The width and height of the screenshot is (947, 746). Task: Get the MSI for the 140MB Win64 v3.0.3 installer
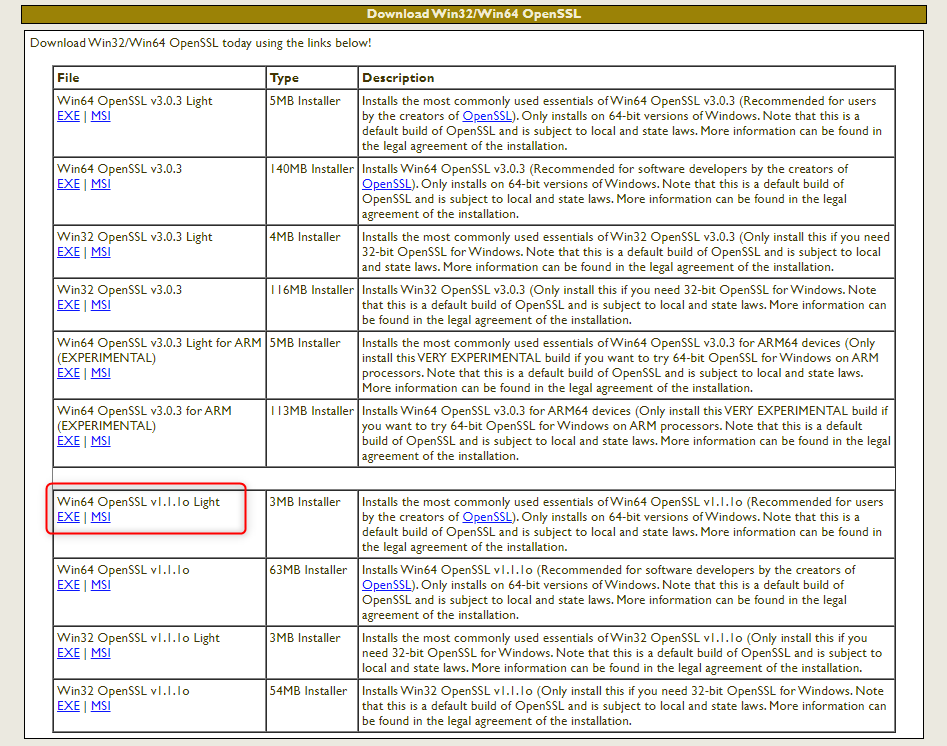tap(101, 184)
